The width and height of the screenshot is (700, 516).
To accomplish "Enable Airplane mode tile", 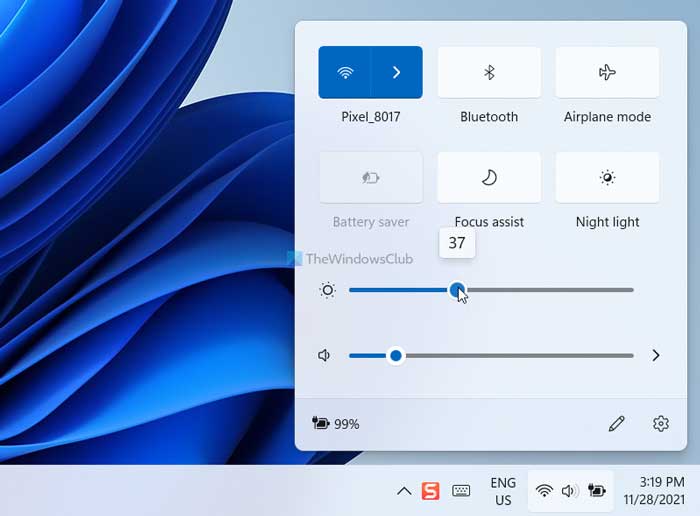I will [x=607, y=72].
